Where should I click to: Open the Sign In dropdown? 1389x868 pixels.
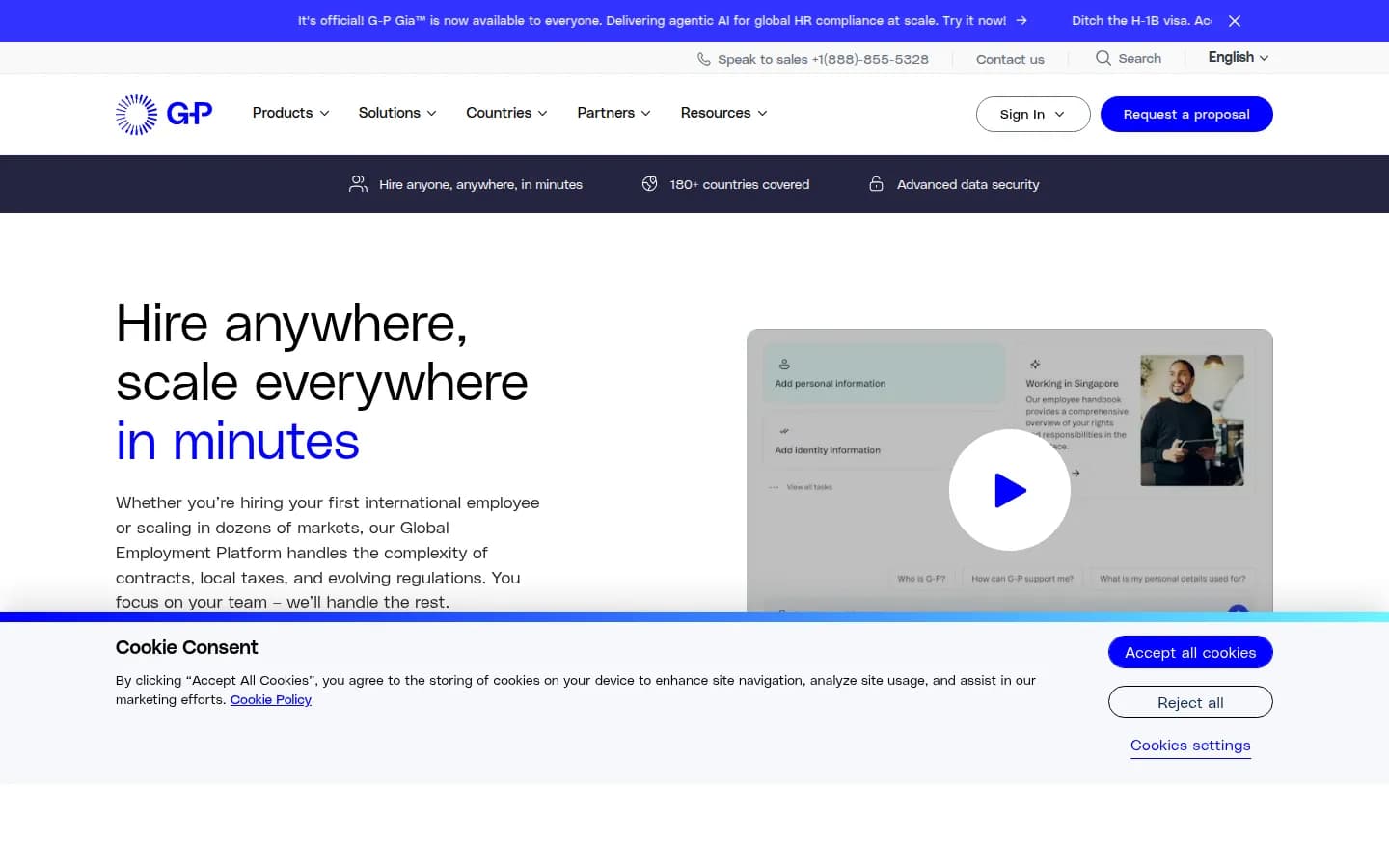tap(1033, 114)
